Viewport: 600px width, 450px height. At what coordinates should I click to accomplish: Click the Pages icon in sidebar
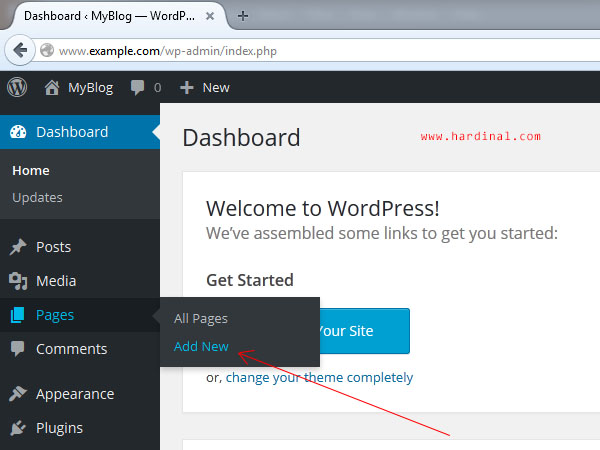[x=18, y=315]
